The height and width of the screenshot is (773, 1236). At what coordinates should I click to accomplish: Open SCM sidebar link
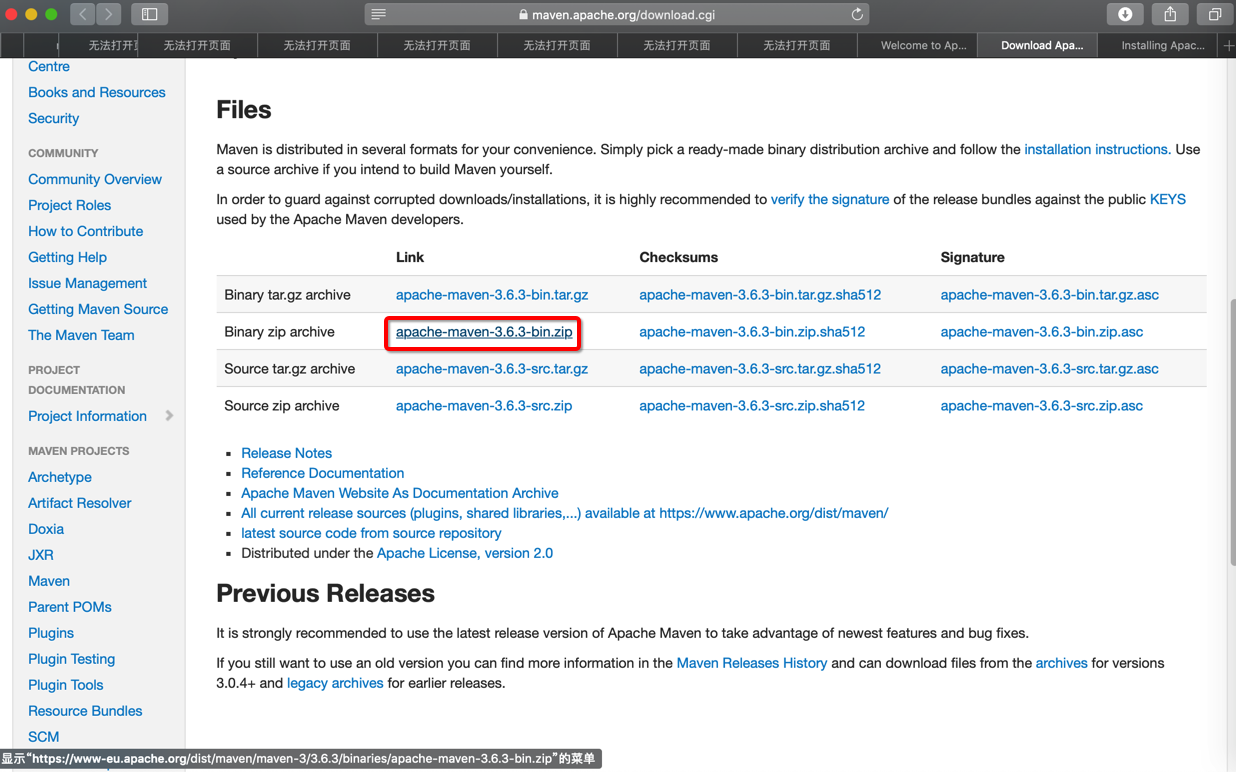pos(43,737)
